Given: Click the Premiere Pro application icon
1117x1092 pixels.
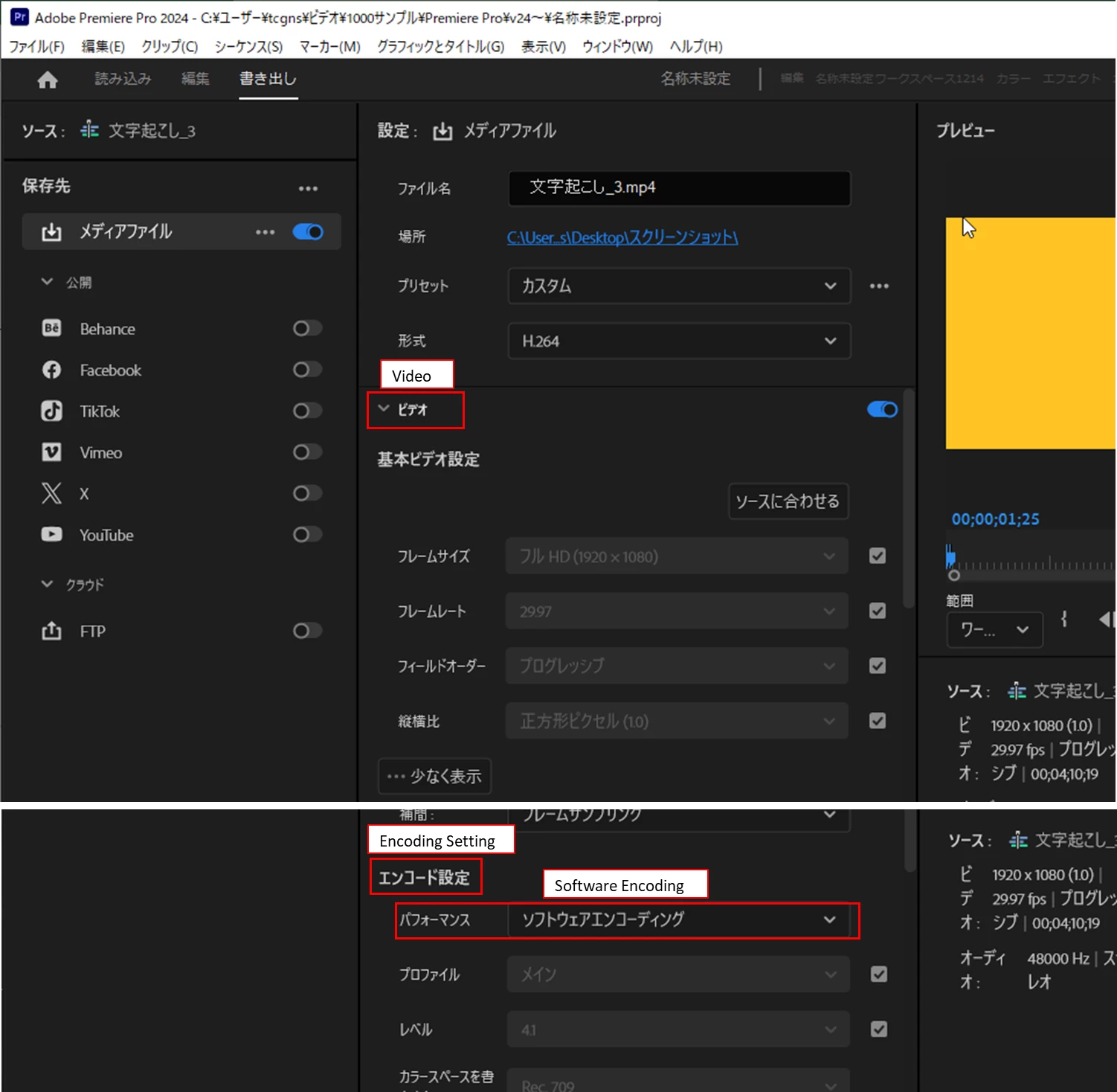Looking at the screenshot, I should click(x=19, y=16).
